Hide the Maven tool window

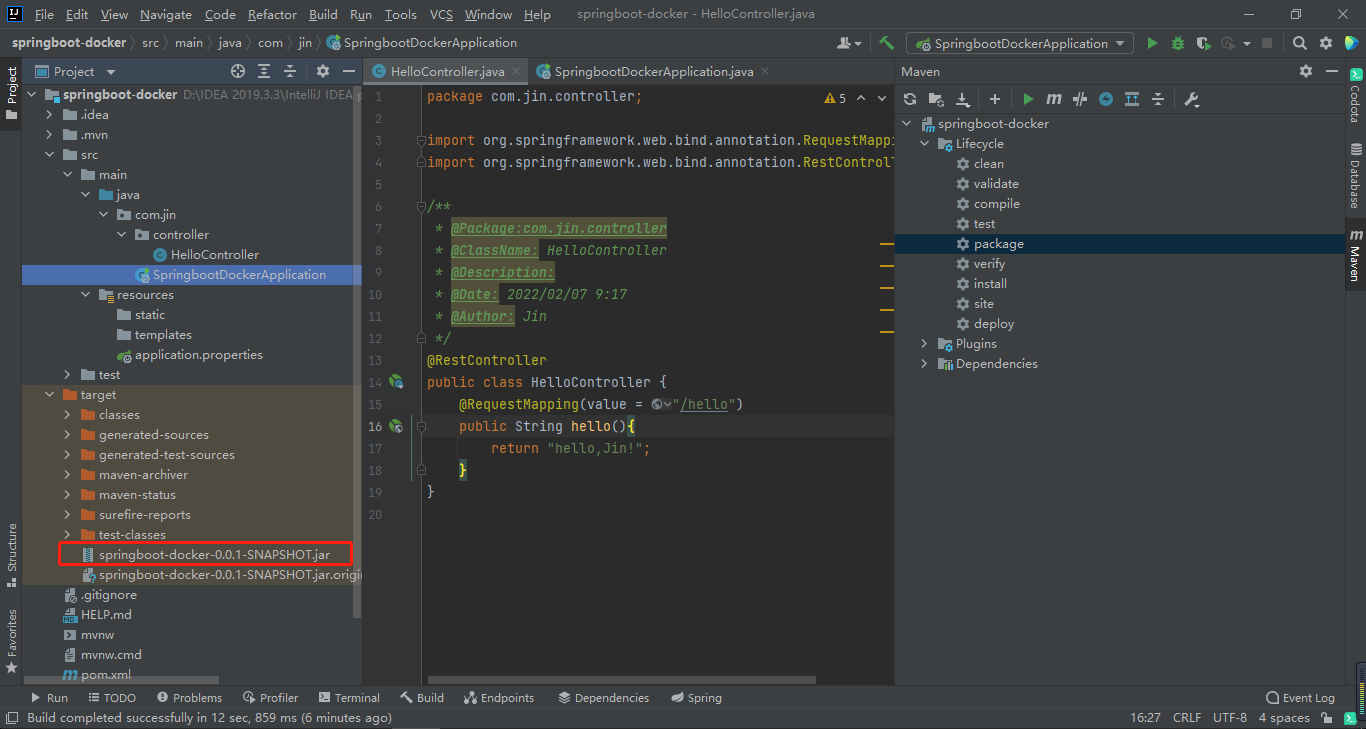pos(1332,71)
